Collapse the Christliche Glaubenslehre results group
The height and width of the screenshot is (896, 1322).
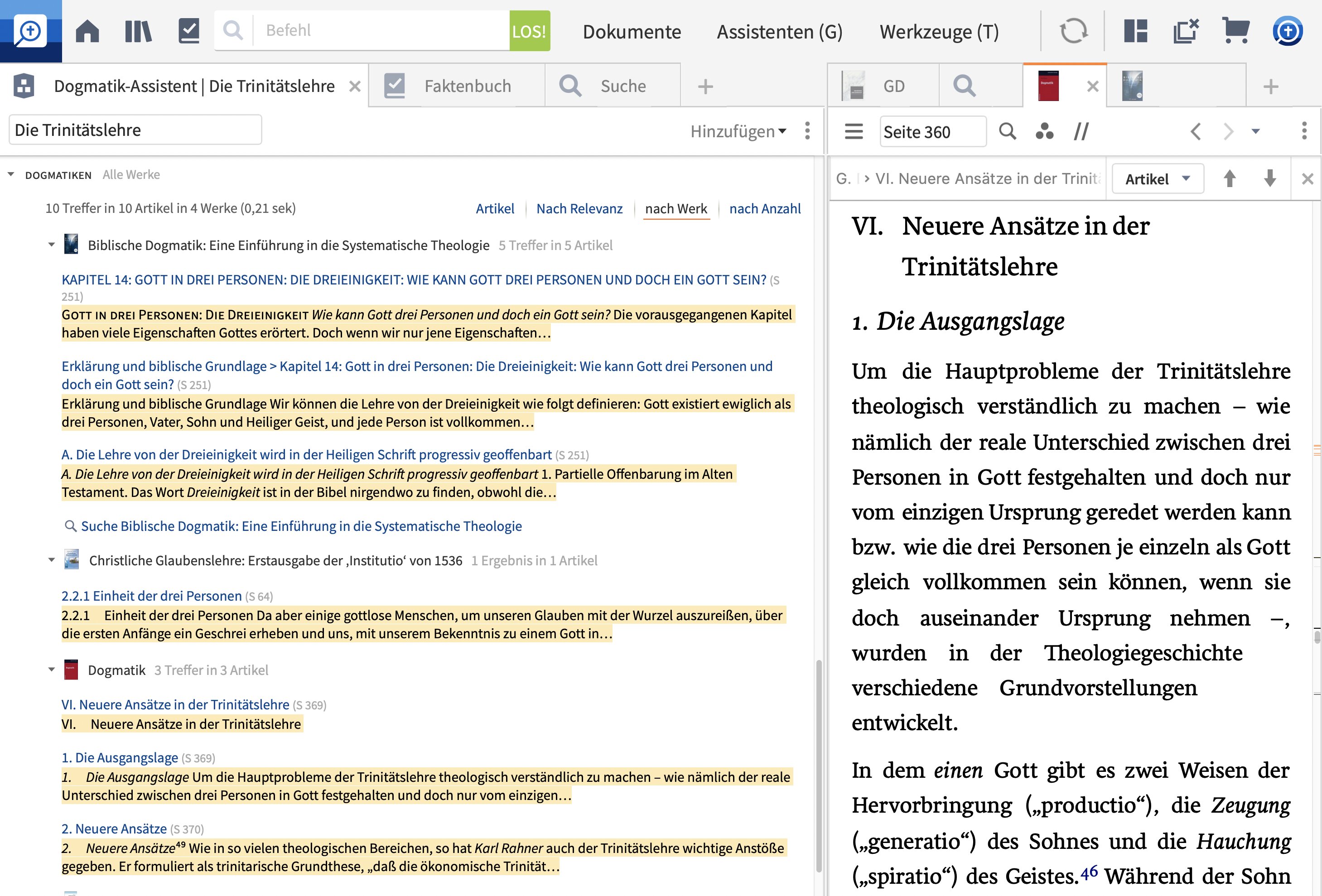pyautogui.click(x=51, y=560)
